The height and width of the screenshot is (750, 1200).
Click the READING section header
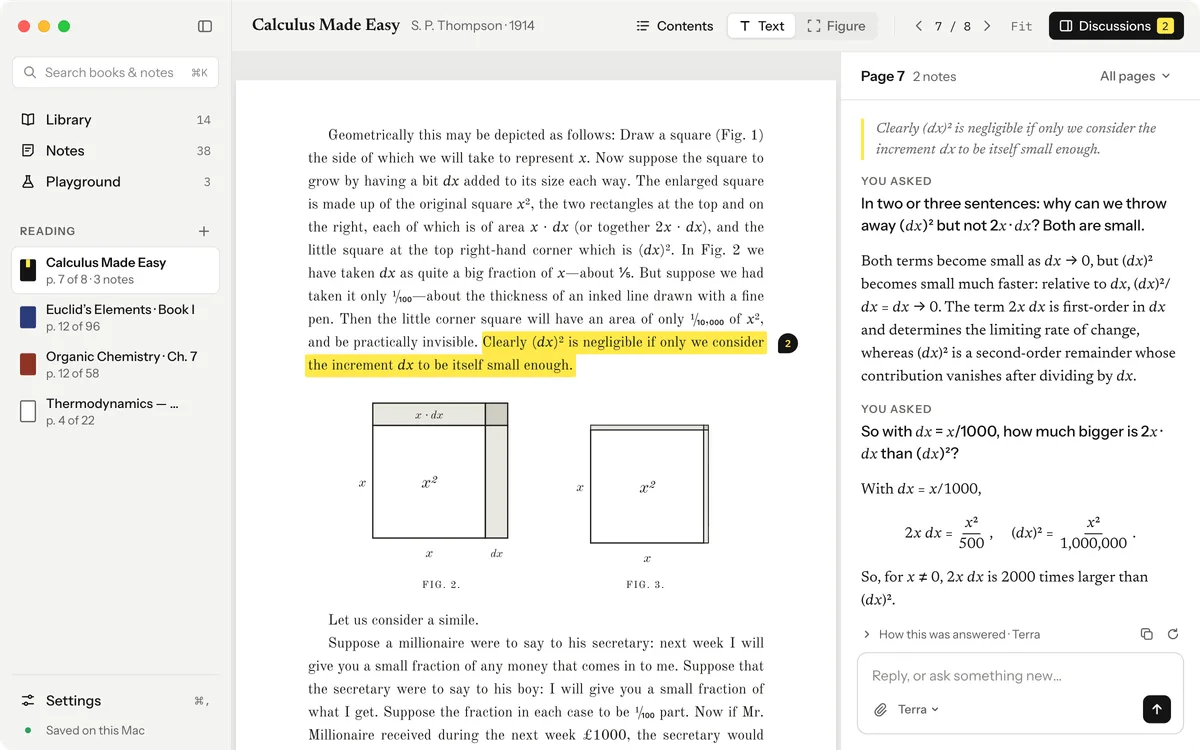pos(48,231)
